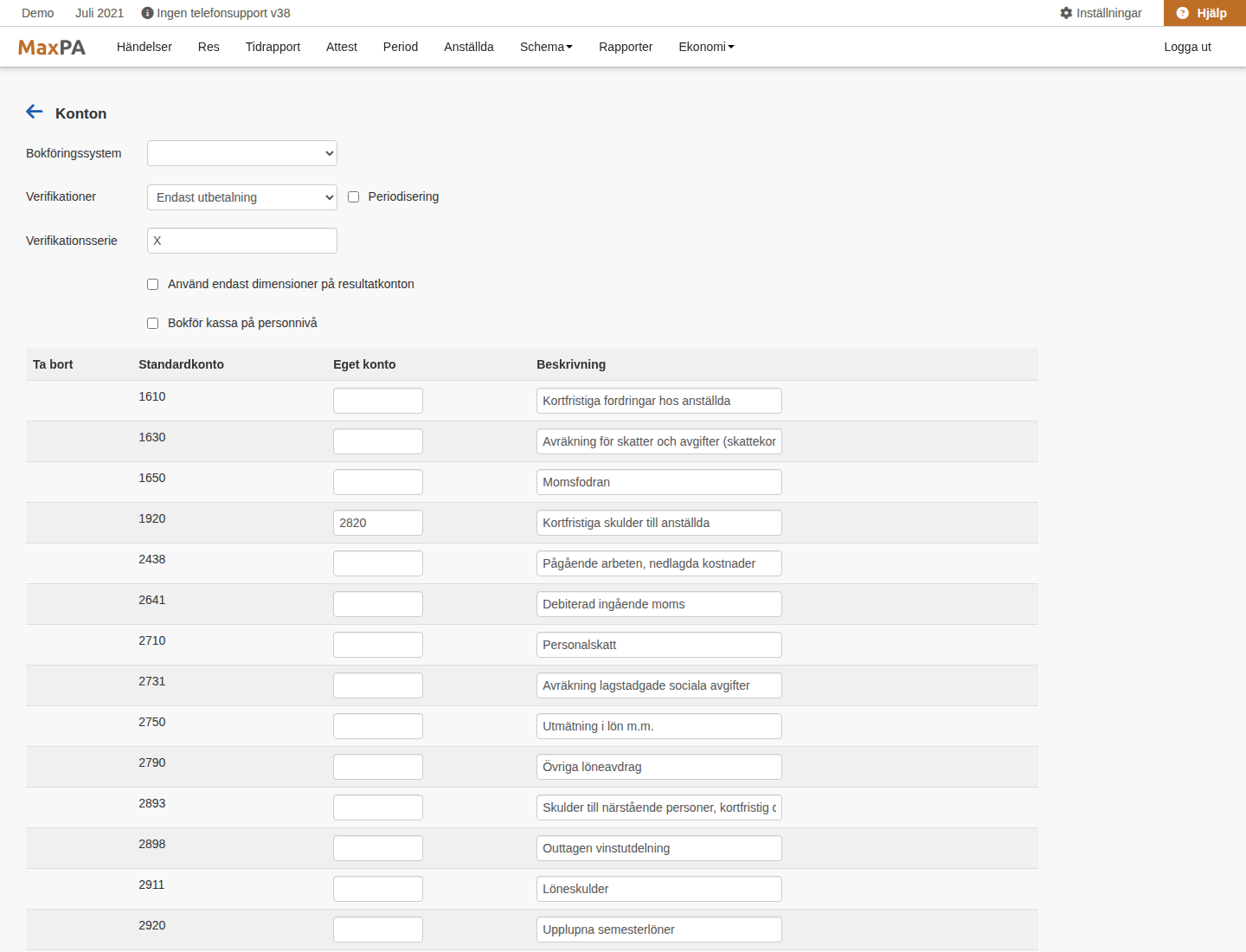Image resolution: width=1246 pixels, height=952 pixels.
Task: Click the Verifikationsserie input field
Action: 242,241
